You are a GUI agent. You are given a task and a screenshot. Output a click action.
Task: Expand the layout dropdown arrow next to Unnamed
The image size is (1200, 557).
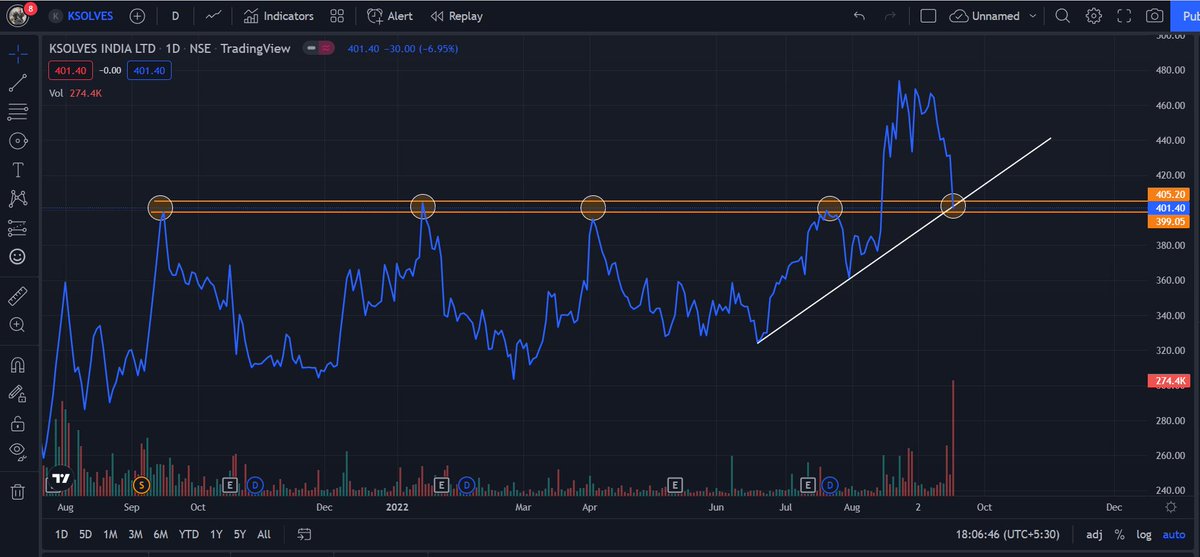[1032, 16]
